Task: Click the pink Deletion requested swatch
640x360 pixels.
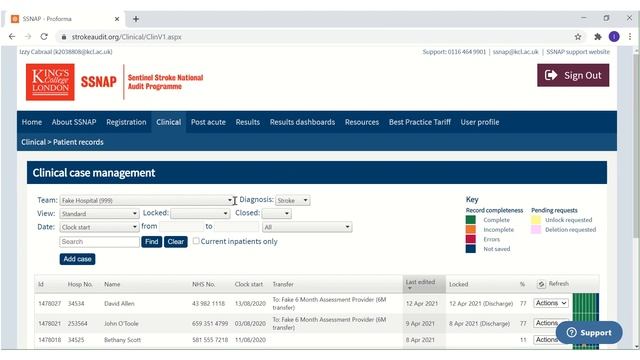Action: pyautogui.click(x=536, y=229)
